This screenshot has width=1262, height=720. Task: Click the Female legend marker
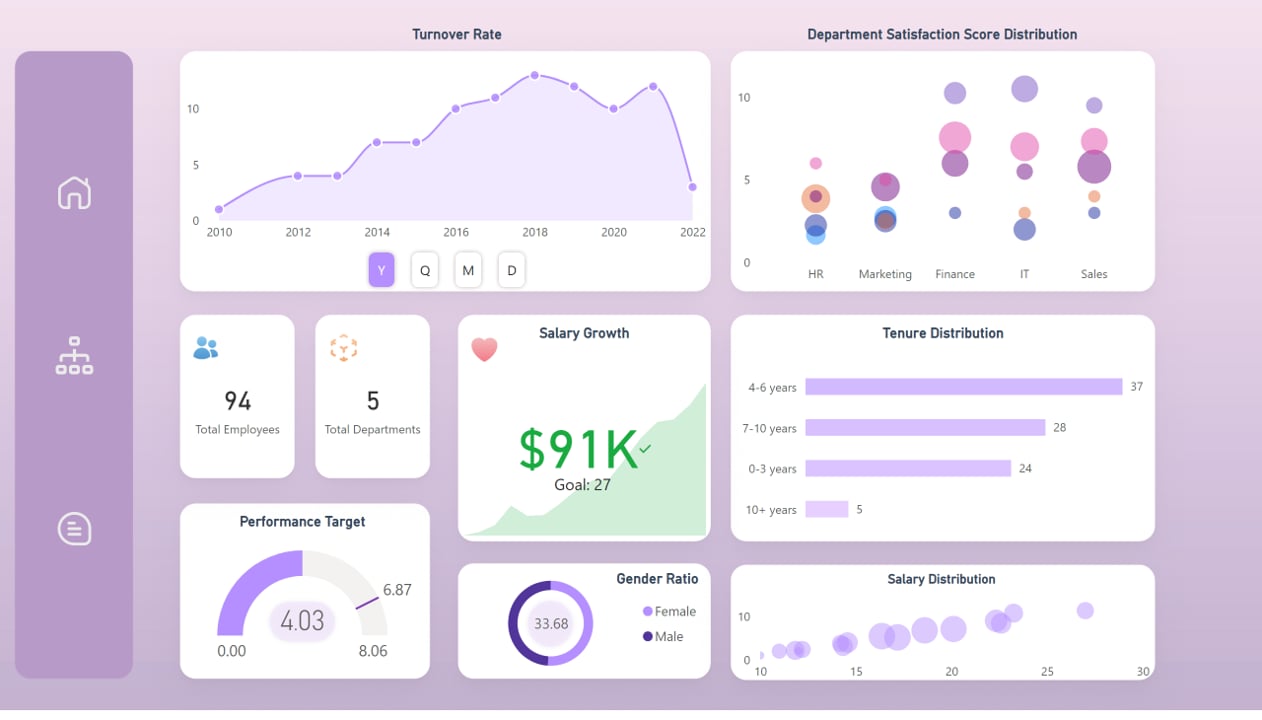(648, 611)
